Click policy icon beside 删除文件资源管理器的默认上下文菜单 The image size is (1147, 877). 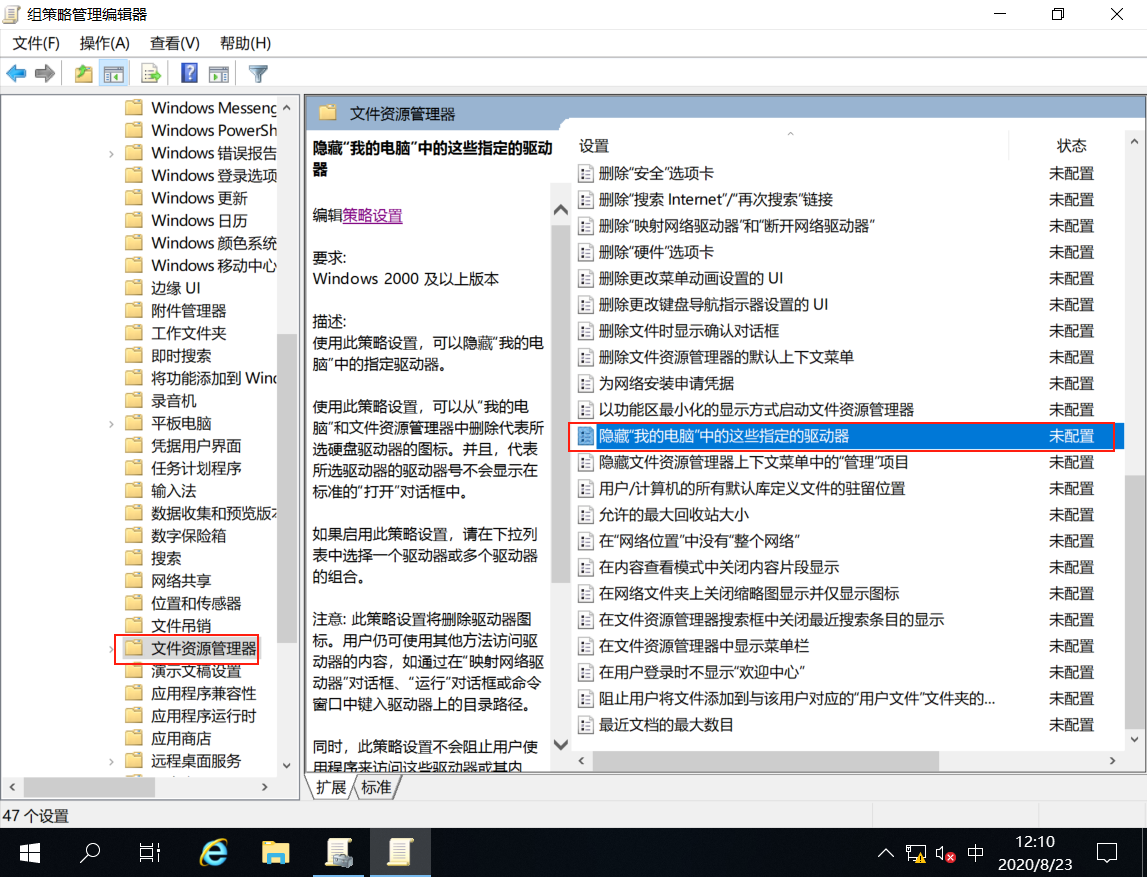[585, 357]
